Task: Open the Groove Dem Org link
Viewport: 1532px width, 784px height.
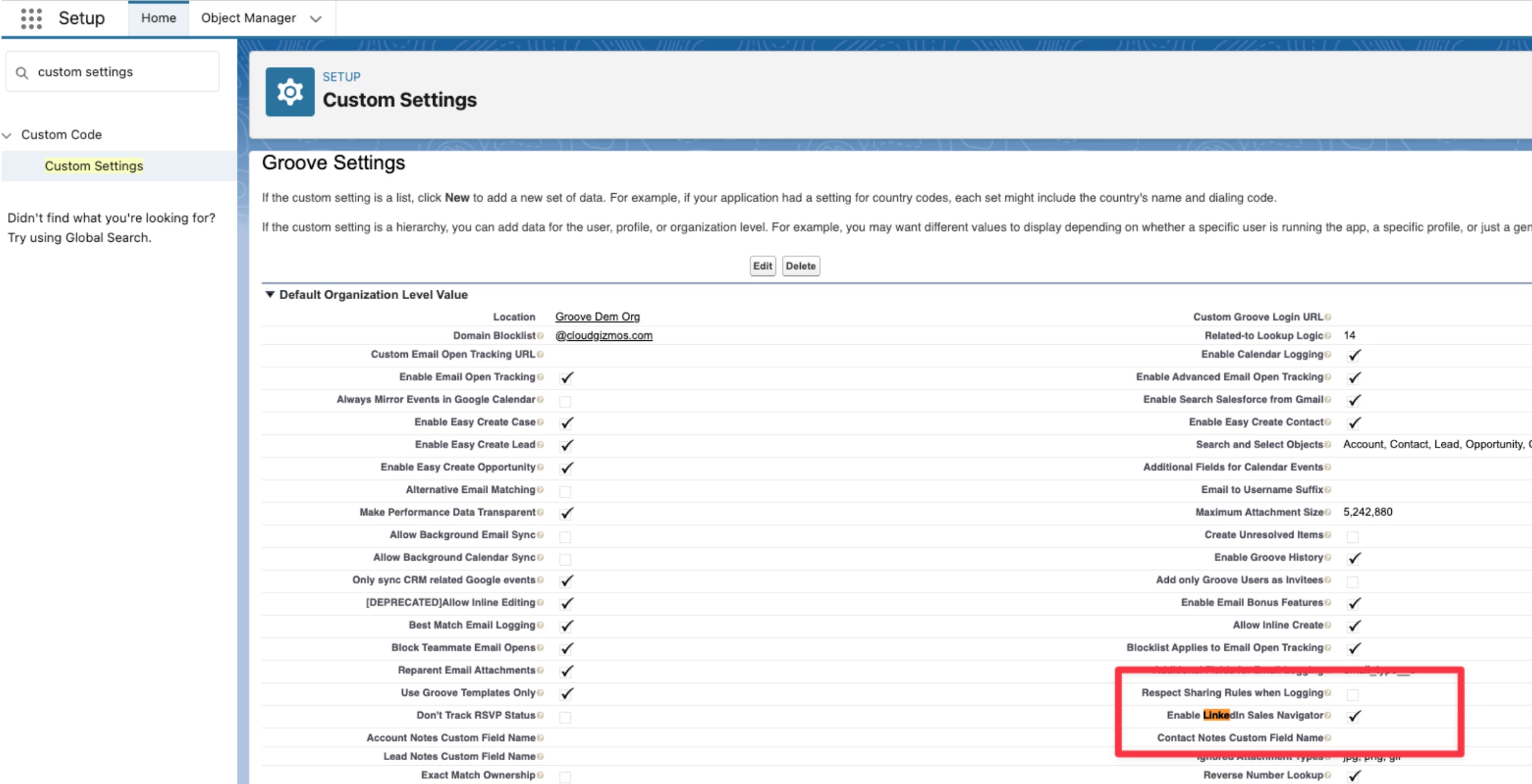Action: coord(597,317)
